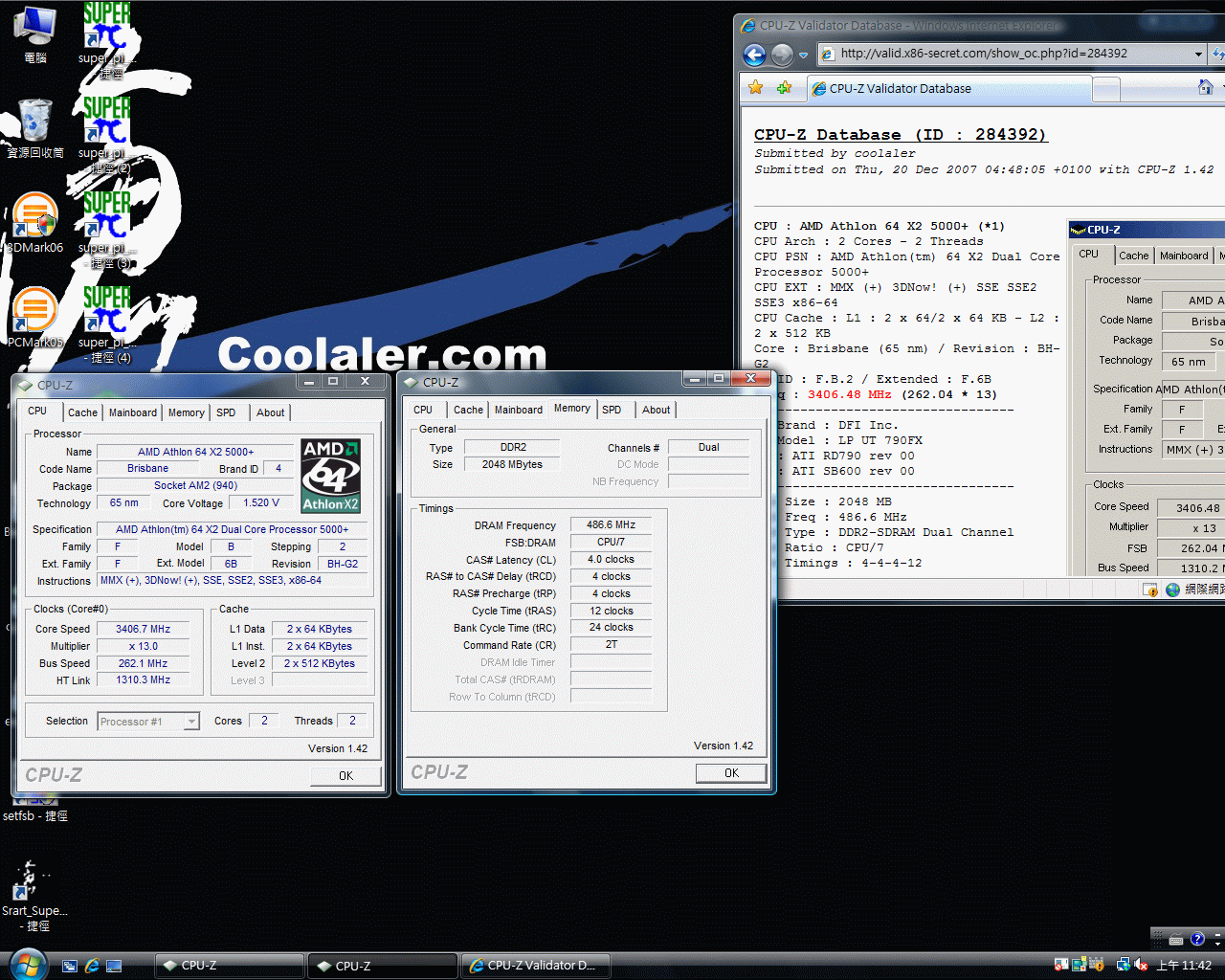The width and height of the screenshot is (1225, 980).
Task: Click the CPU/7 FSB:DRAM value
Action: [x=612, y=542]
